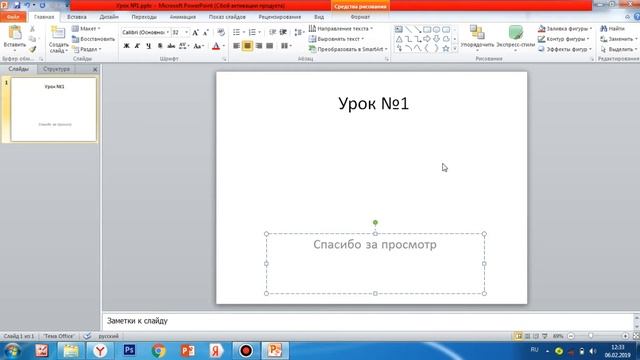Select the text box shape in shapes gallery
This screenshot has width=640, height=360.
[x=399, y=29]
